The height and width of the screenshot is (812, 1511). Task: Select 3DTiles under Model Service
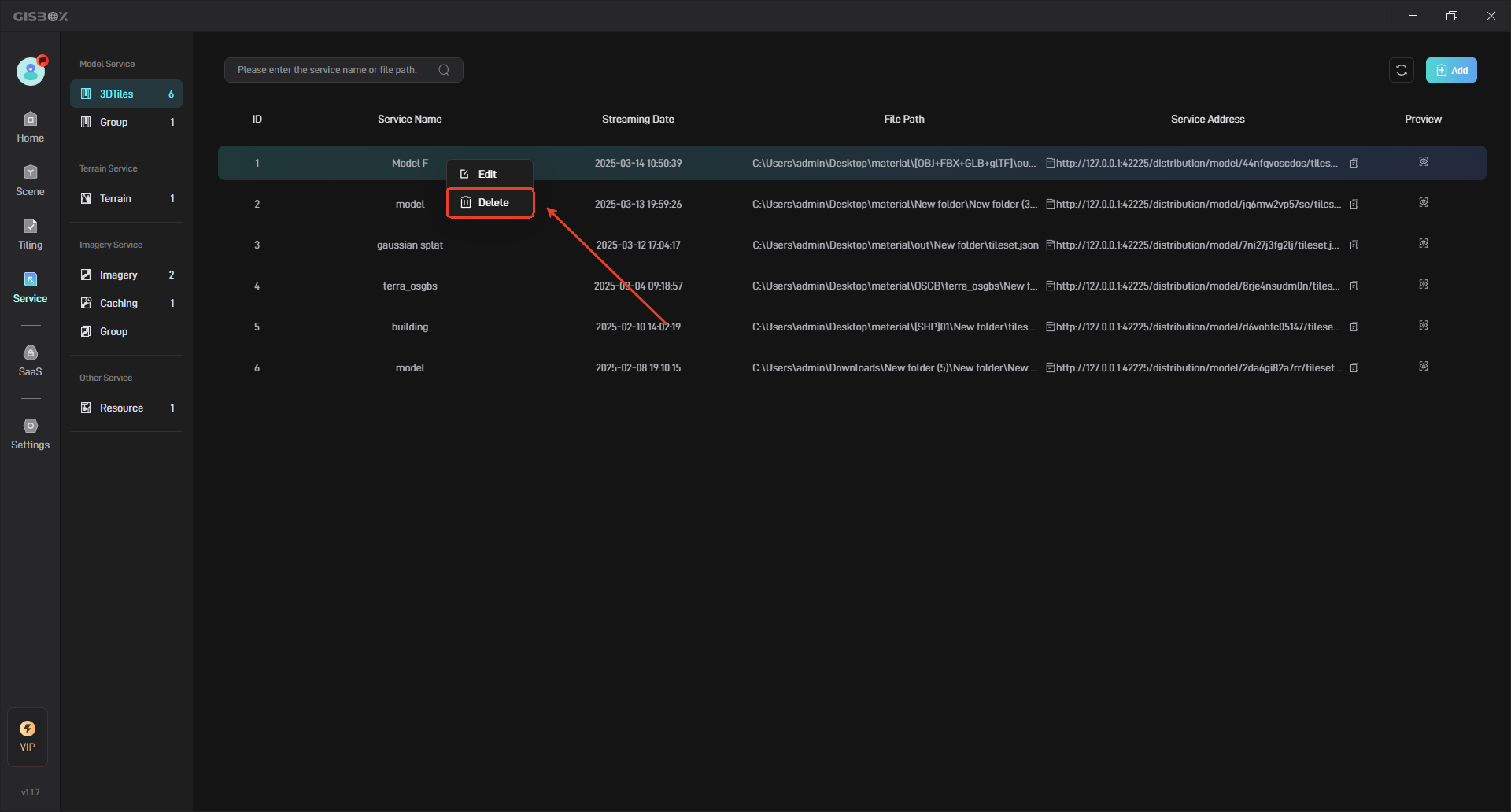pos(127,94)
